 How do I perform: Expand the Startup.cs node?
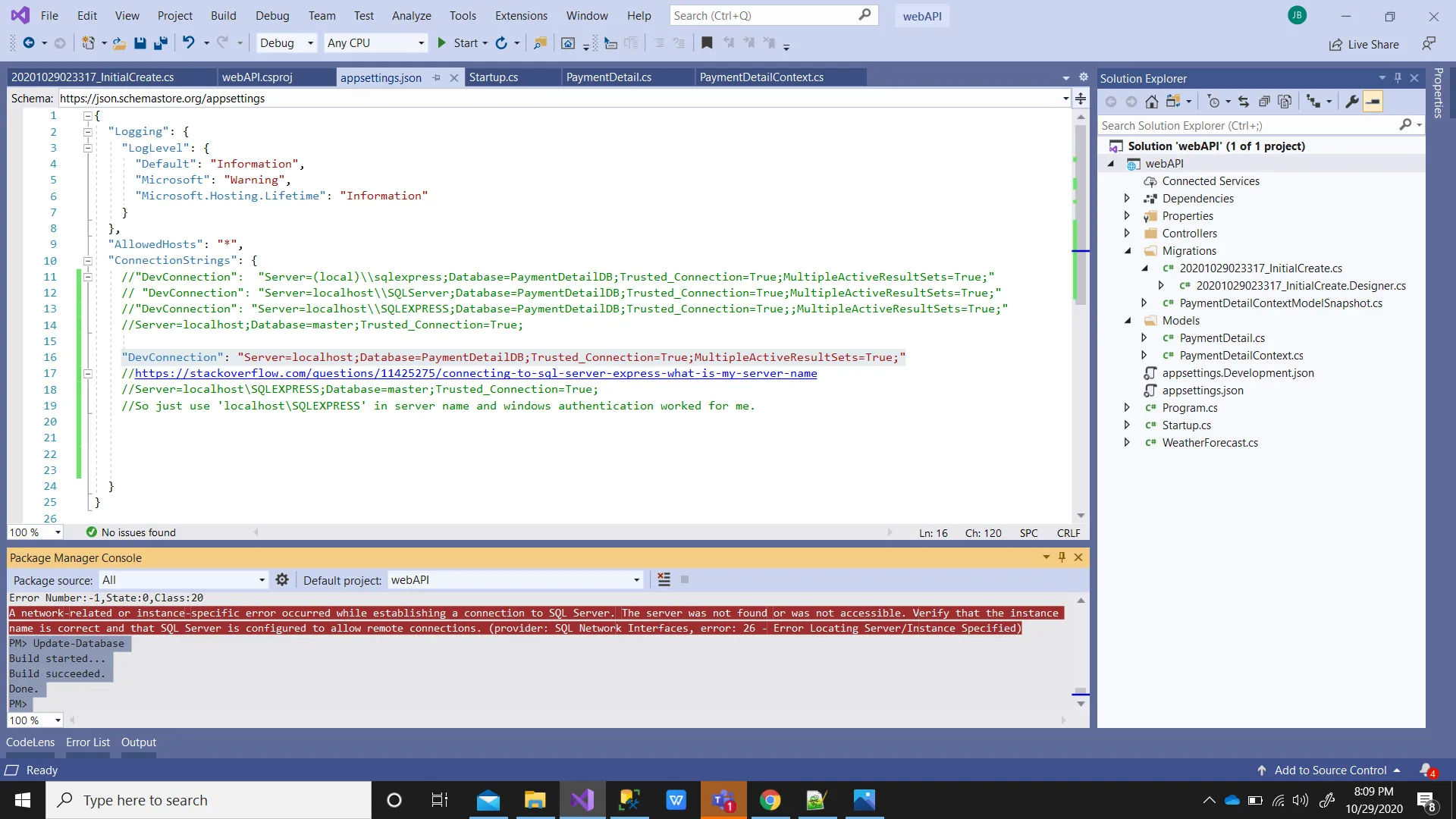click(1127, 425)
